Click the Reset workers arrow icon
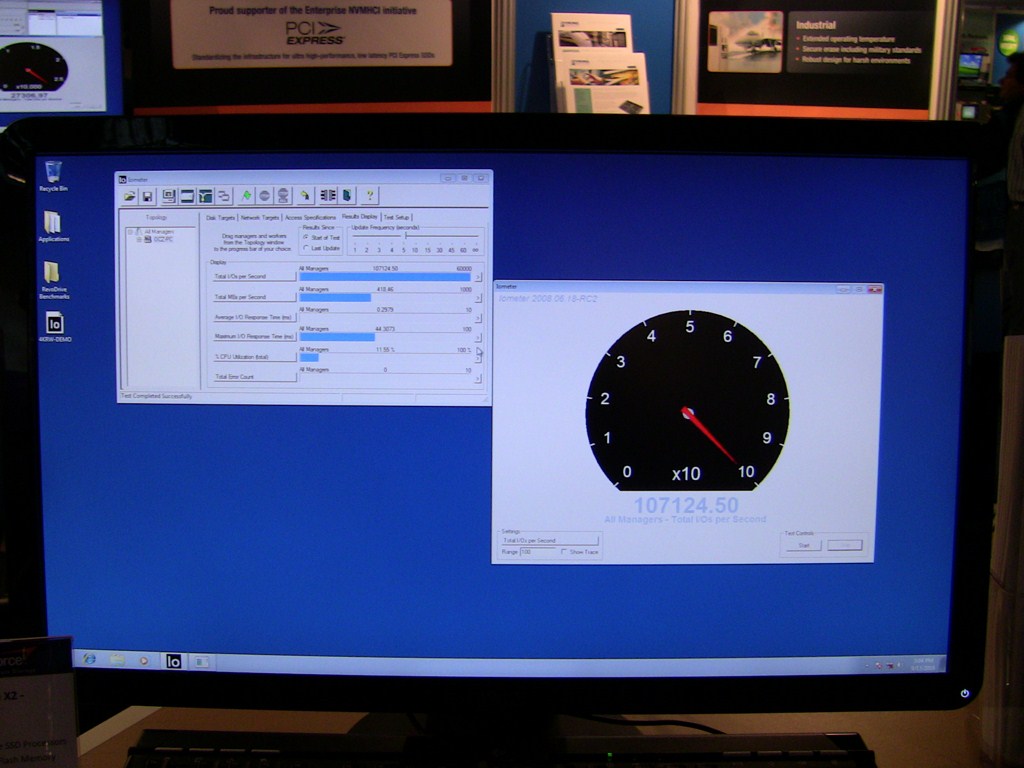 click(x=305, y=195)
